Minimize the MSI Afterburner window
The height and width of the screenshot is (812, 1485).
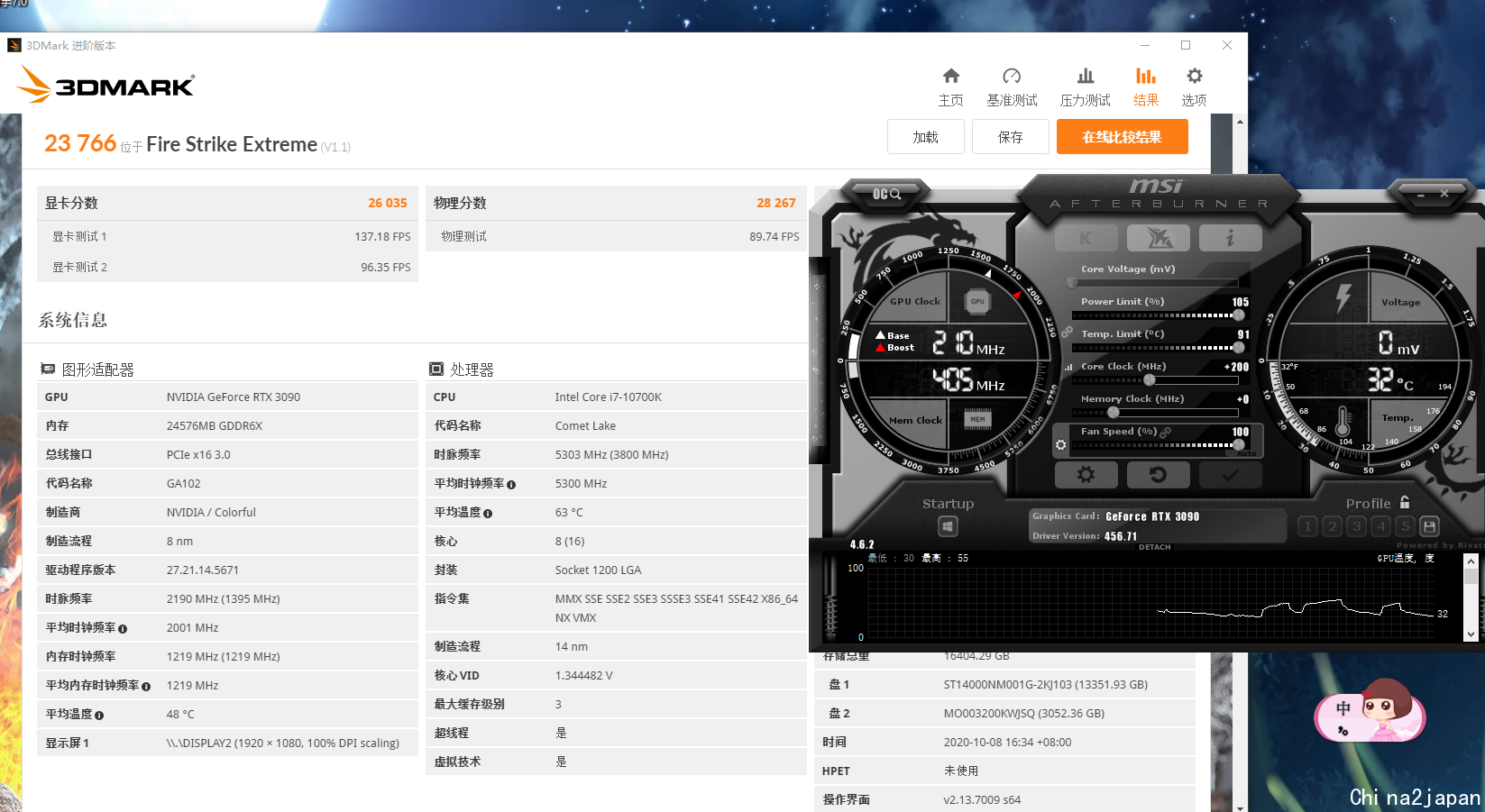click(x=1421, y=194)
